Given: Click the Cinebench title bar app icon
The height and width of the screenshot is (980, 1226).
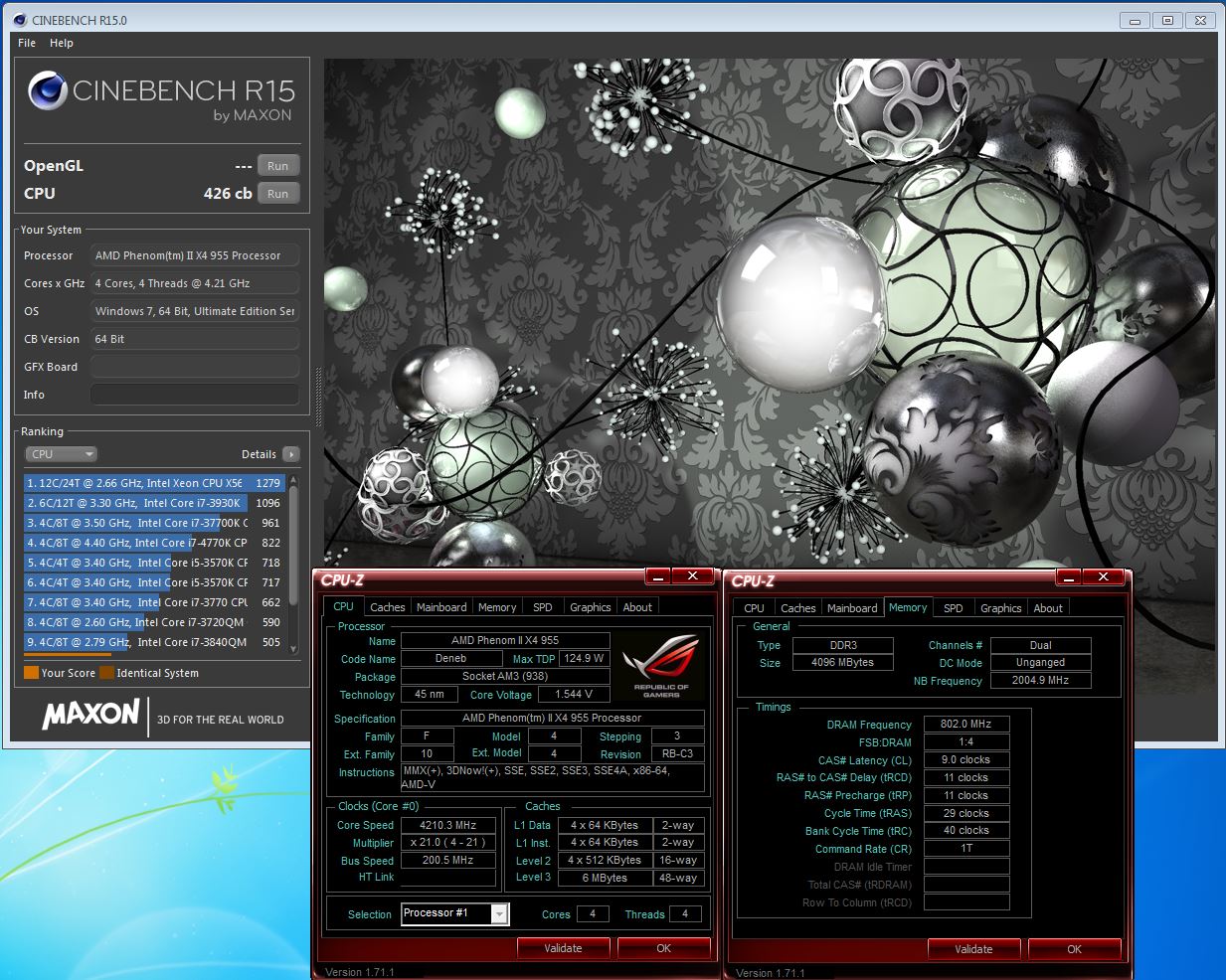Looking at the screenshot, I should 20,20.
